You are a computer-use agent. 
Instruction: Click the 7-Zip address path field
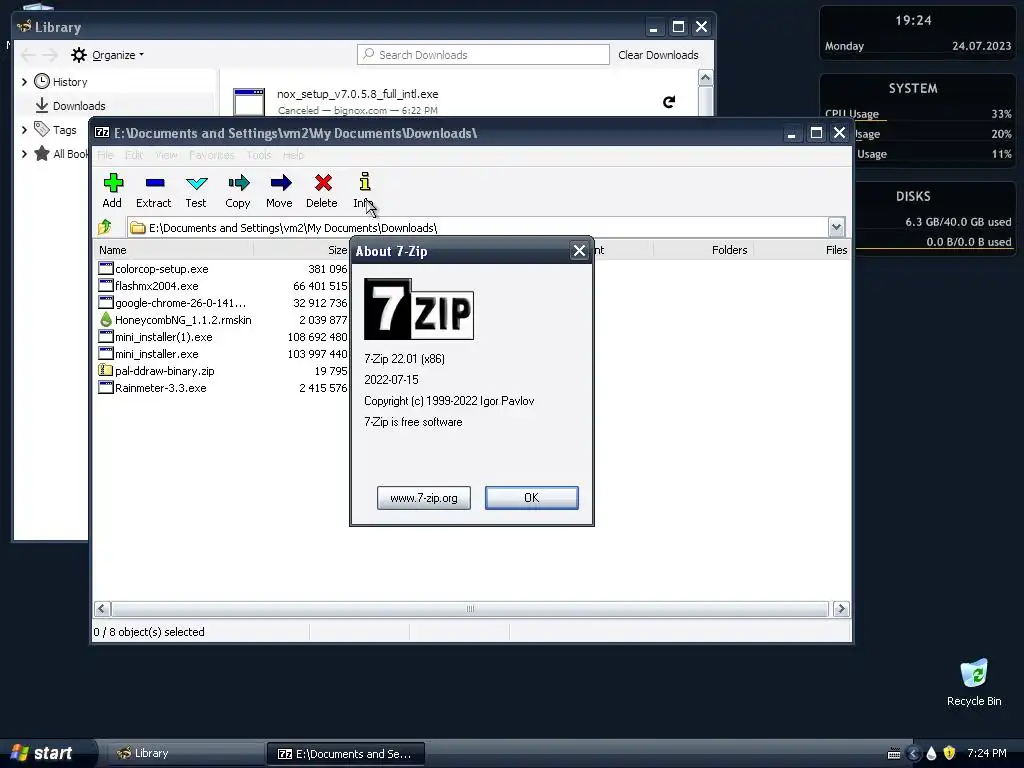click(478, 227)
